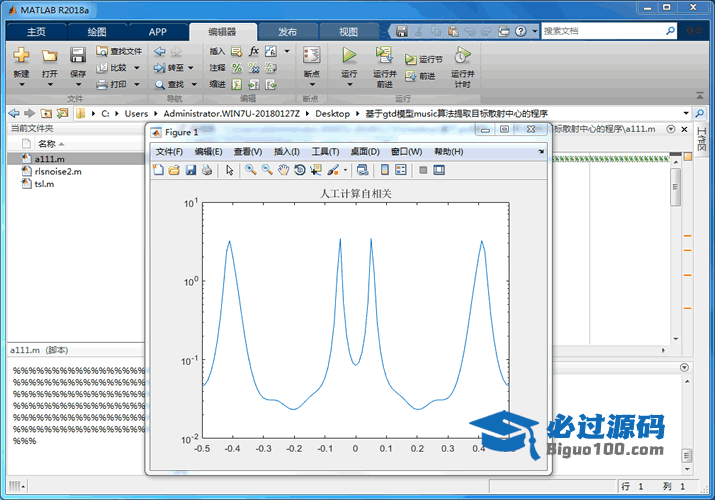Toggle the Rotate 3D tool in Figure
This screenshot has height=500, width=715.
click(300, 170)
